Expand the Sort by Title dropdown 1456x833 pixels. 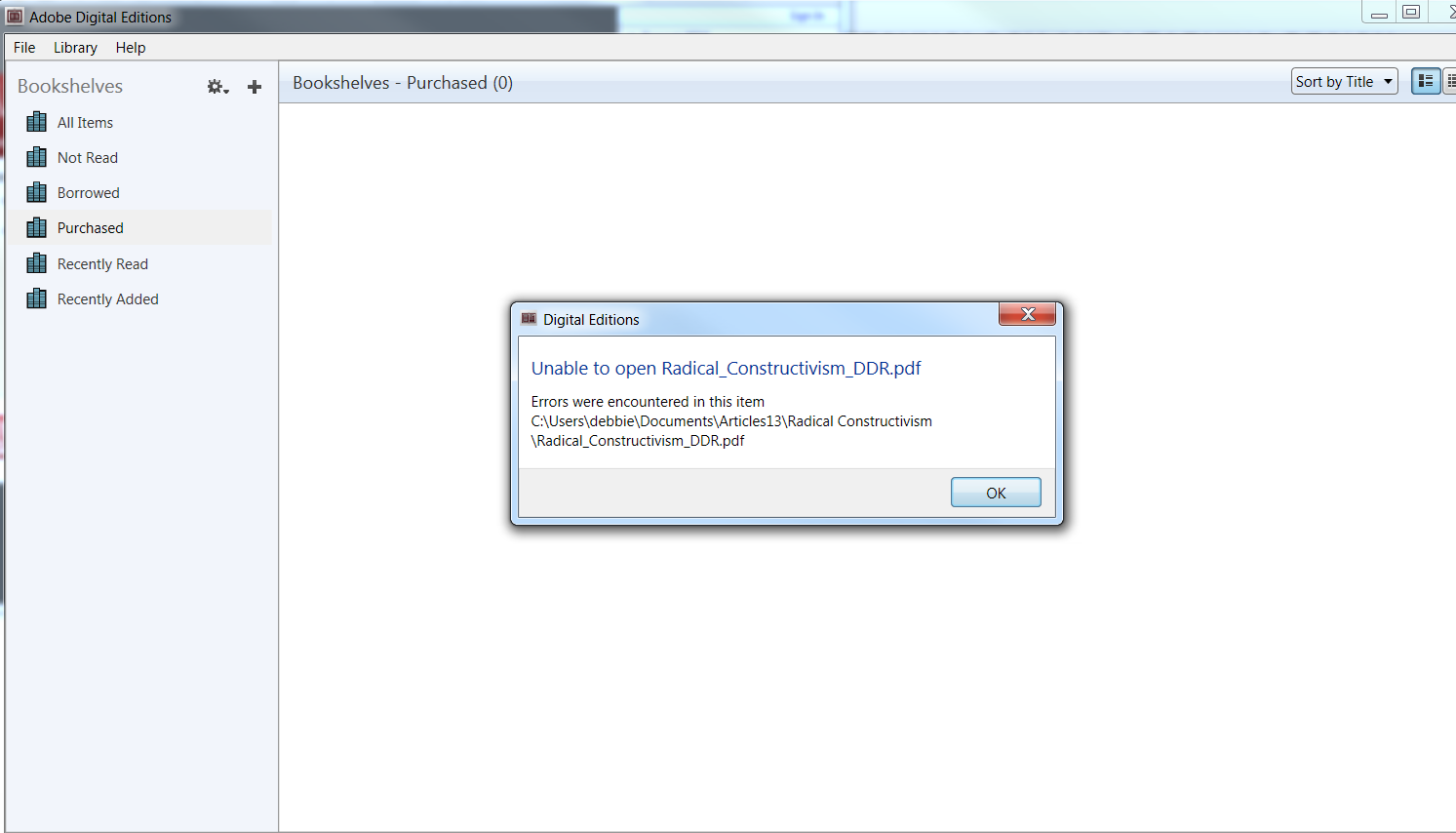[x=1344, y=81]
